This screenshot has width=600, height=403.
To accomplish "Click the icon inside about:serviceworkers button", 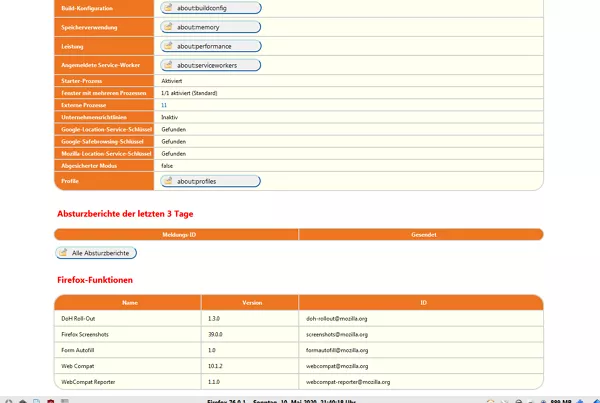I will pyautogui.click(x=168, y=65).
